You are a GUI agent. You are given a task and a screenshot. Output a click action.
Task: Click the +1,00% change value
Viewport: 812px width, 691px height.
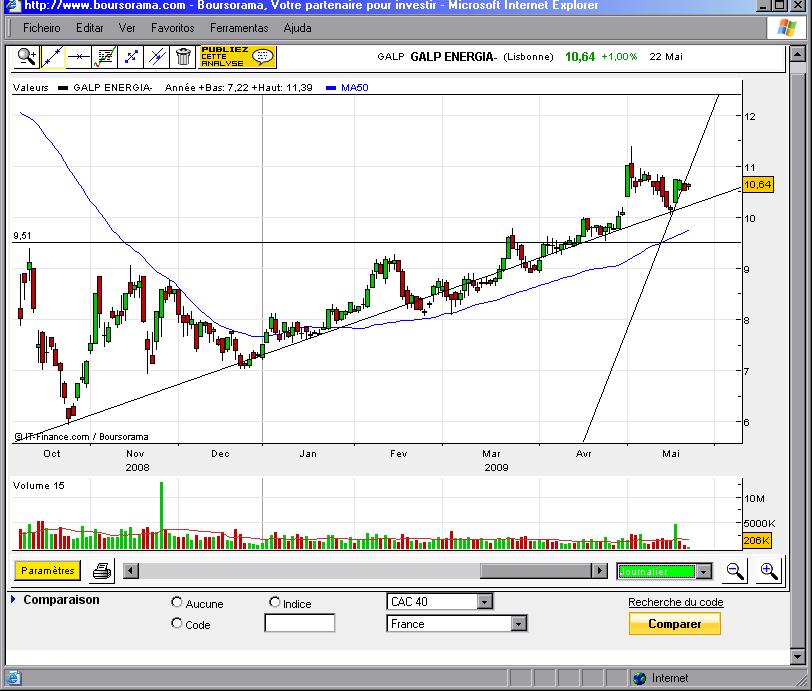[619, 56]
